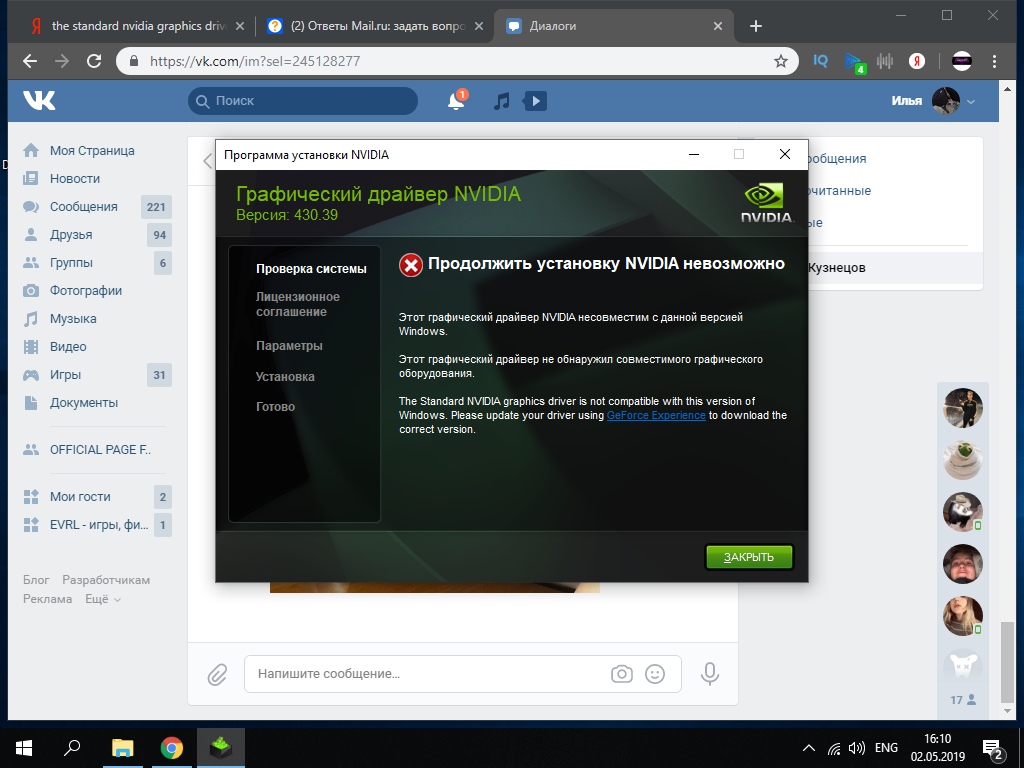Attach photo with camera icon
The width and height of the screenshot is (1024, 768).
point(622,674)
